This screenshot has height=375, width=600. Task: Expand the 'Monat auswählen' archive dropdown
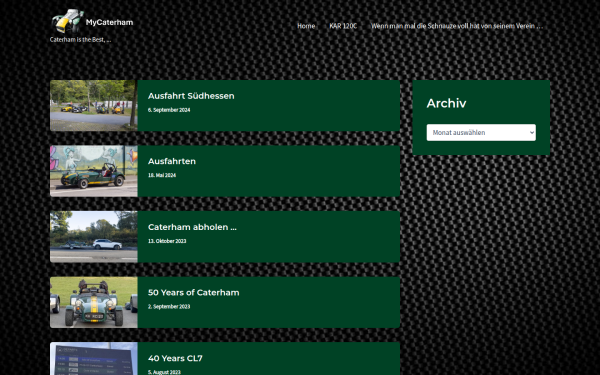(x=481, y=132)
